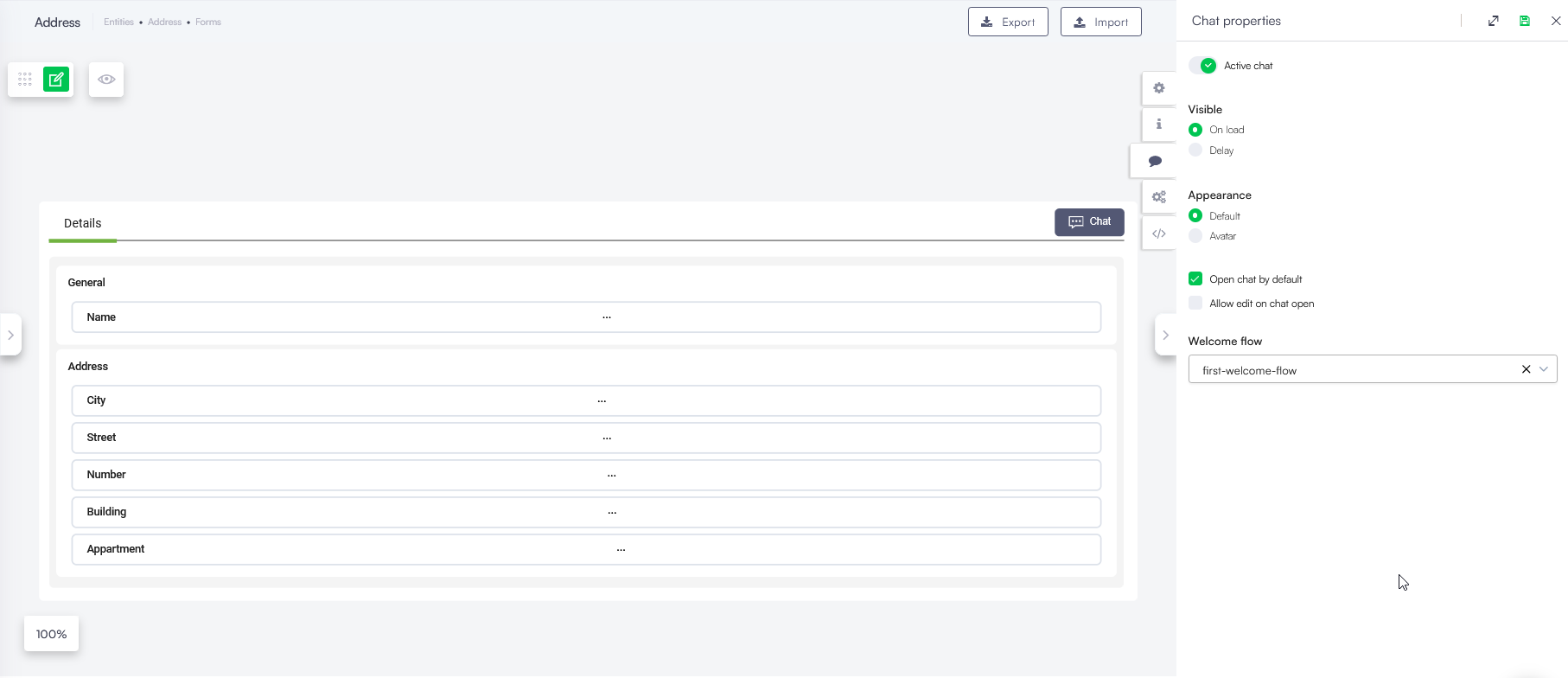Disable the Active chat toggle
The width and height of the screenshot is (1568, 678).
click(x=1203, y=66)
